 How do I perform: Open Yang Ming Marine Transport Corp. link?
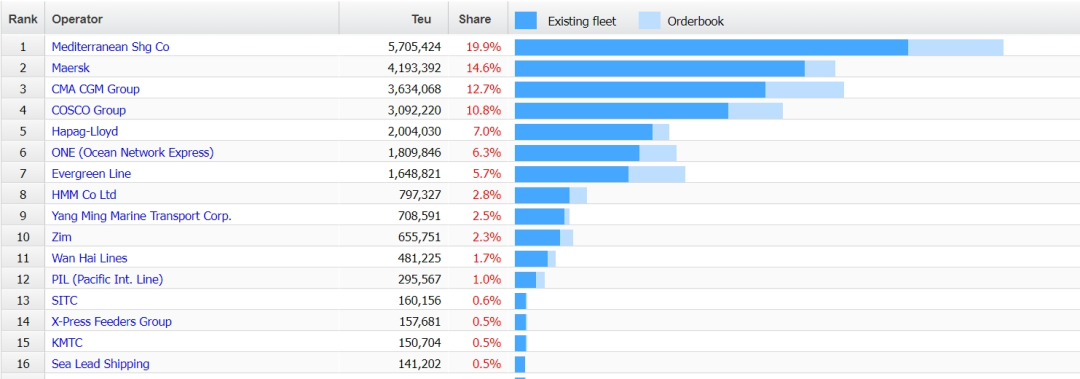click(142, 216)
